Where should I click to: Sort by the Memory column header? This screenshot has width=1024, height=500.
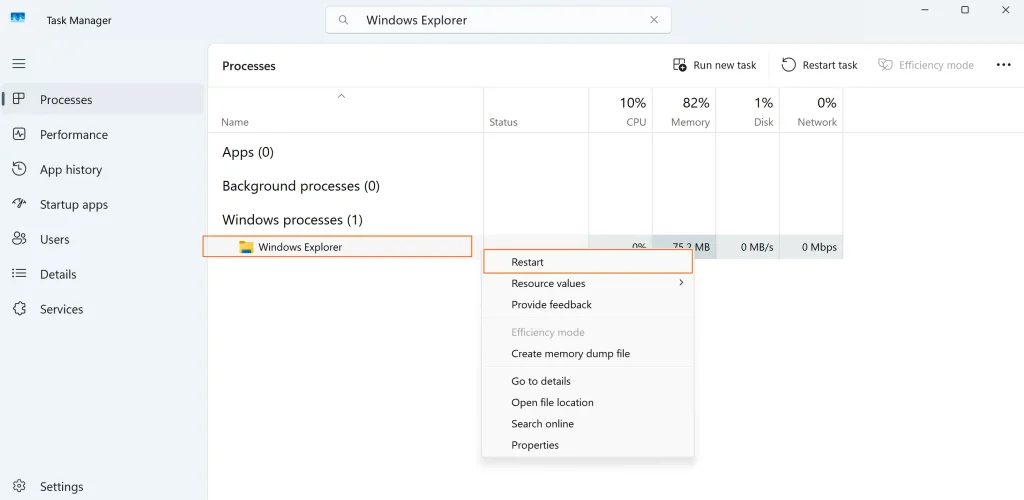[x=684, y=110]
